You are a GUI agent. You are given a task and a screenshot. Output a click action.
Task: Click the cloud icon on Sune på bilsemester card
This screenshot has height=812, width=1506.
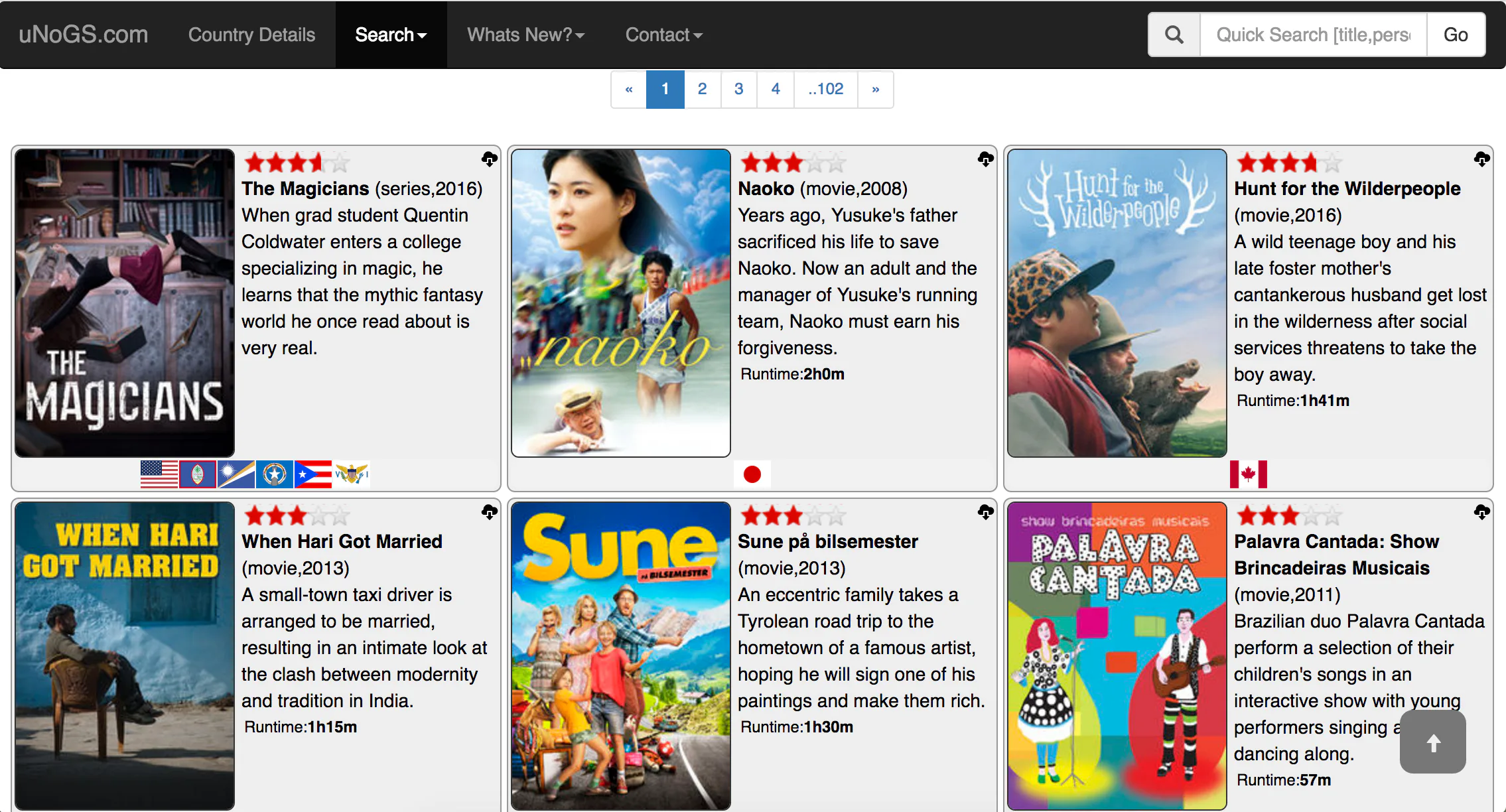coord(986,512)
